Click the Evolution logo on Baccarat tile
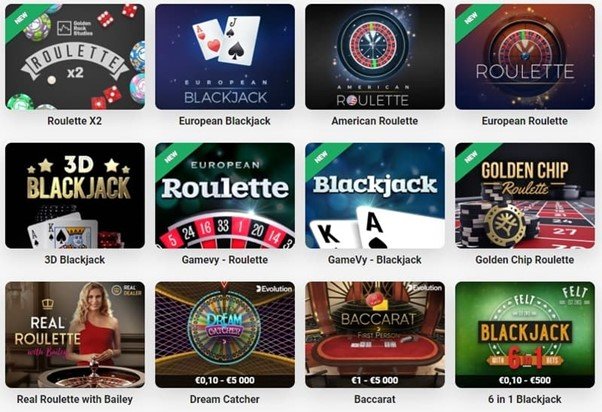 424,288
